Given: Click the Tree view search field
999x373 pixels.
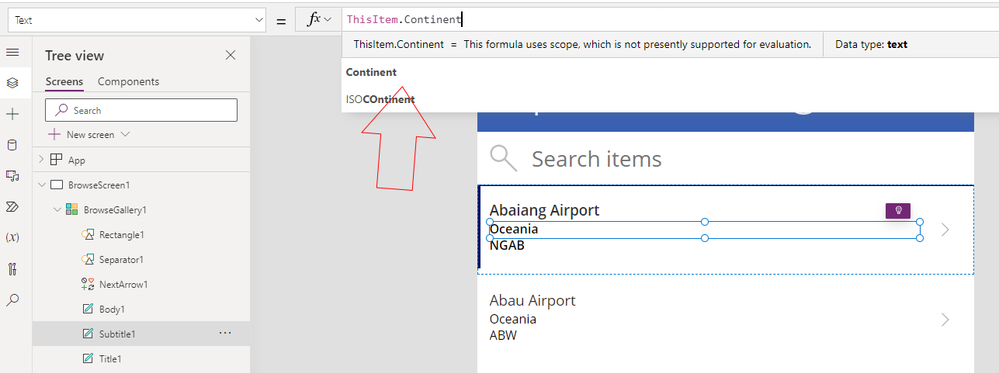Looking at the screenshot, I should [141, 110].
